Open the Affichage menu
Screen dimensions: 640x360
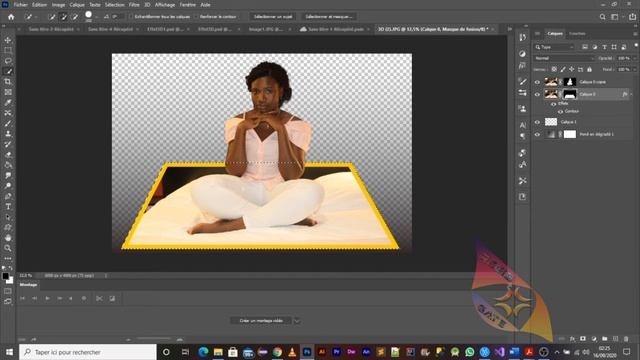(x=165, y=5)
